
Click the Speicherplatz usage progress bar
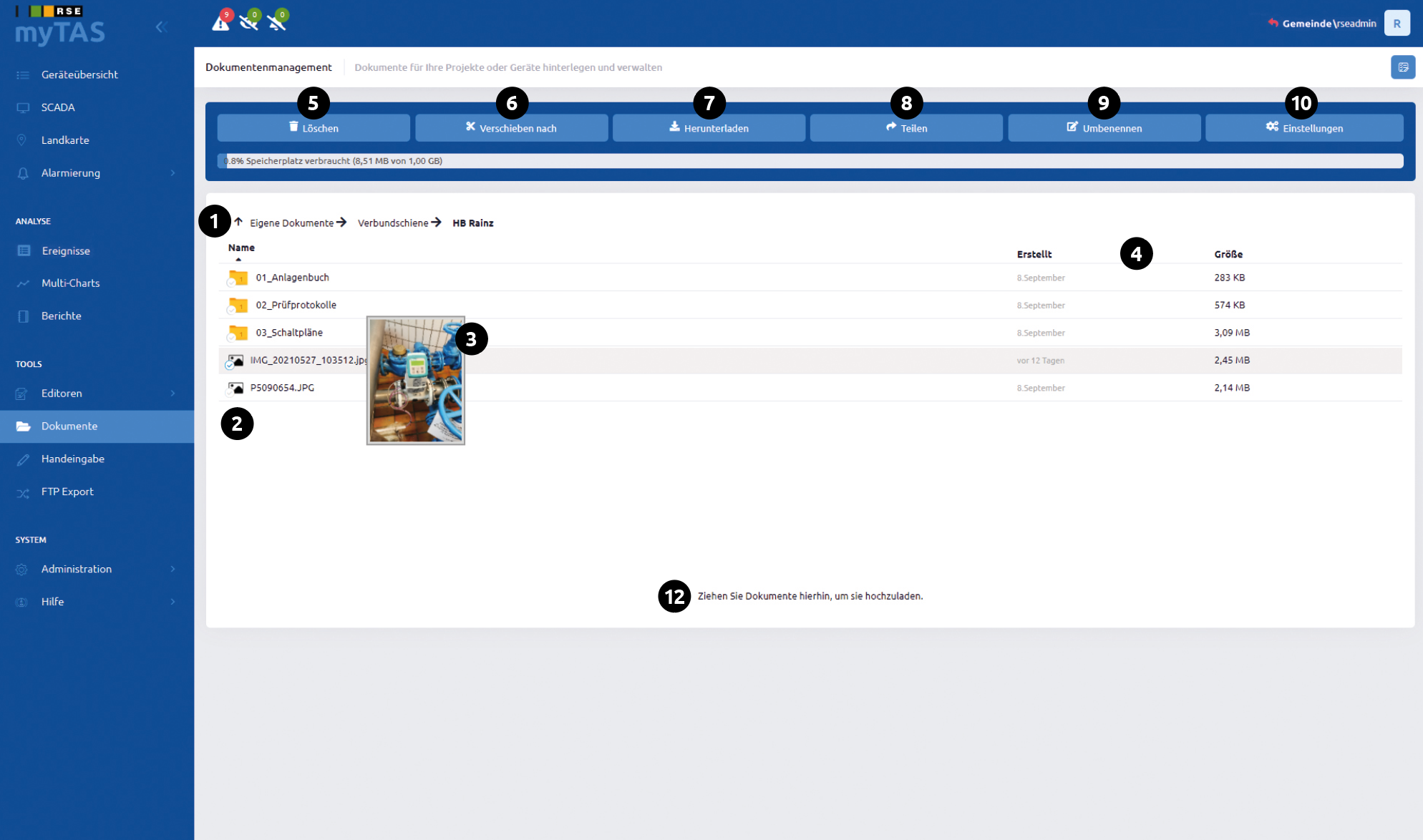click(x=810, y=161)
